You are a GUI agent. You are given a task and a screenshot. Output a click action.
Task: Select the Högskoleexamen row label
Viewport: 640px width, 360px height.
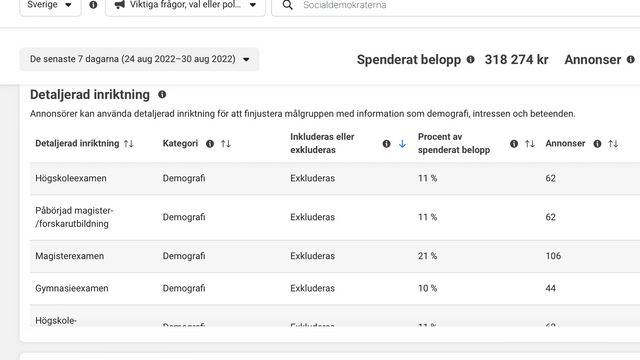(x=71, y=178)
